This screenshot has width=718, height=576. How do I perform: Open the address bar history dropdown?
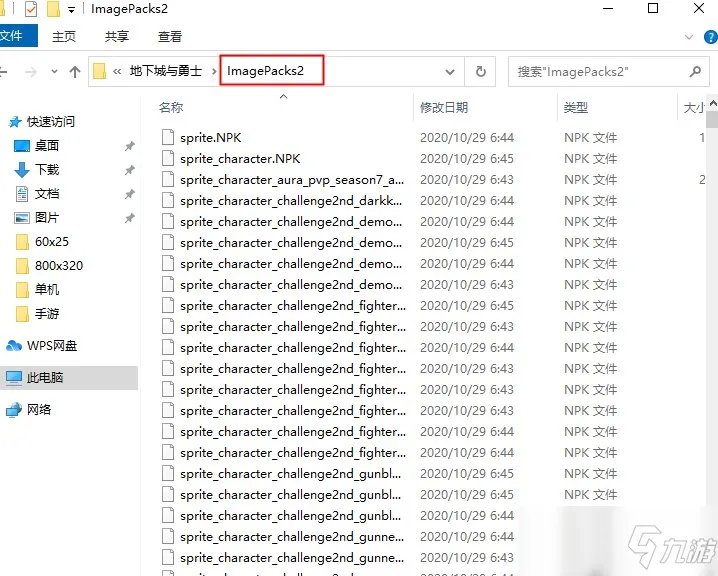coord(450,72)
